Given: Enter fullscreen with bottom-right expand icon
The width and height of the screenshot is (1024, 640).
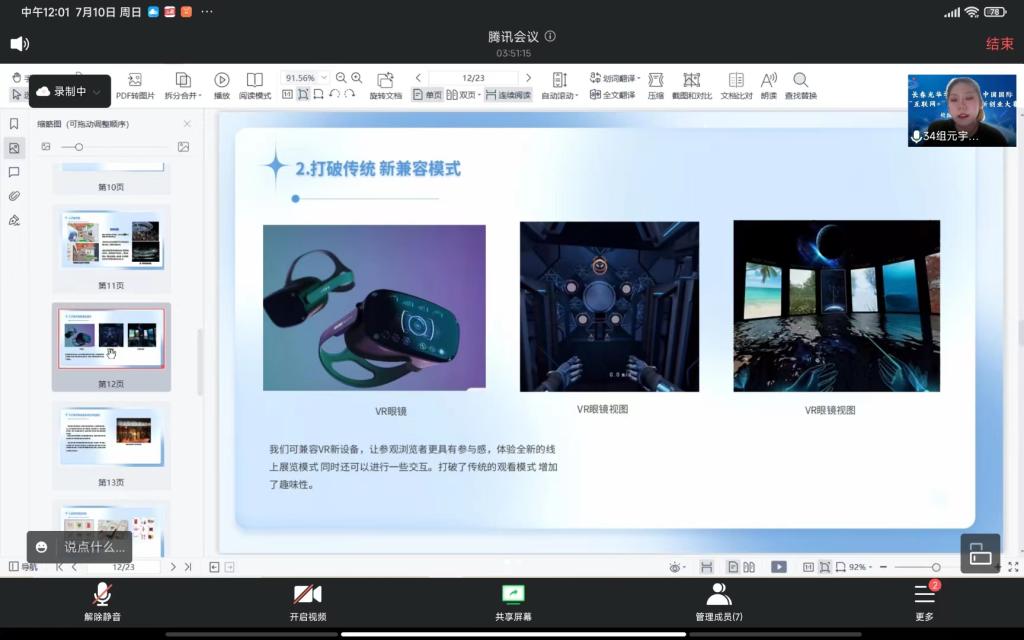Looking at the screenshot, I should 1013,567.
